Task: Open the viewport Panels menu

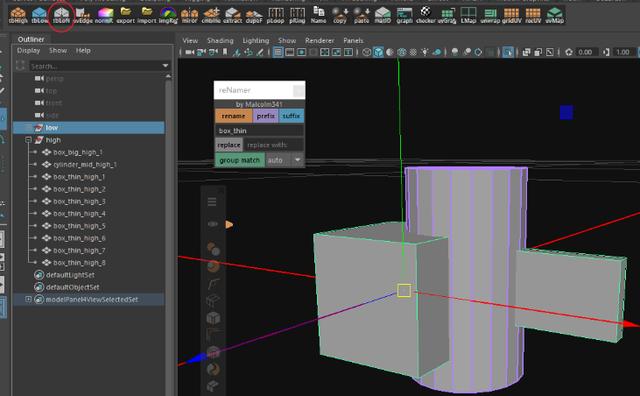Action: pos(353,40)
